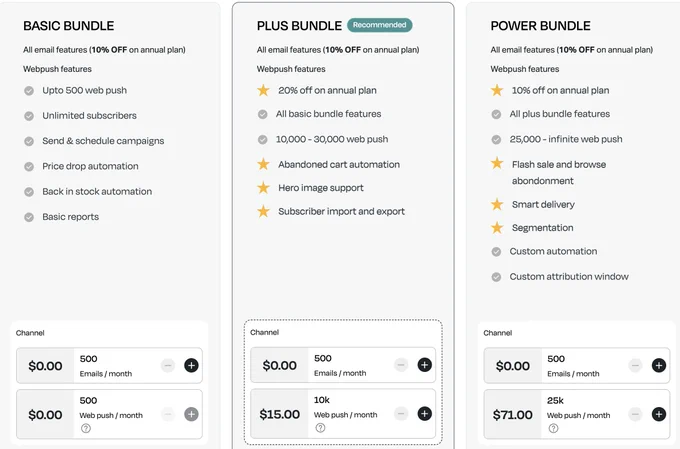Decrease Plus Bundle emails per month
The width and height of the screenshot is (680, 449).
[401, 365]
